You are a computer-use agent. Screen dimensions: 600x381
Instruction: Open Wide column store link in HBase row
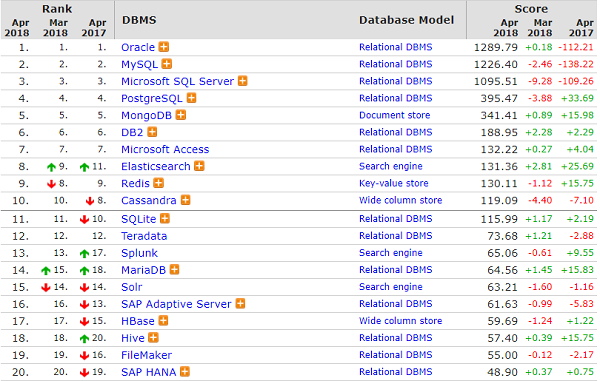tap(401, 321)
